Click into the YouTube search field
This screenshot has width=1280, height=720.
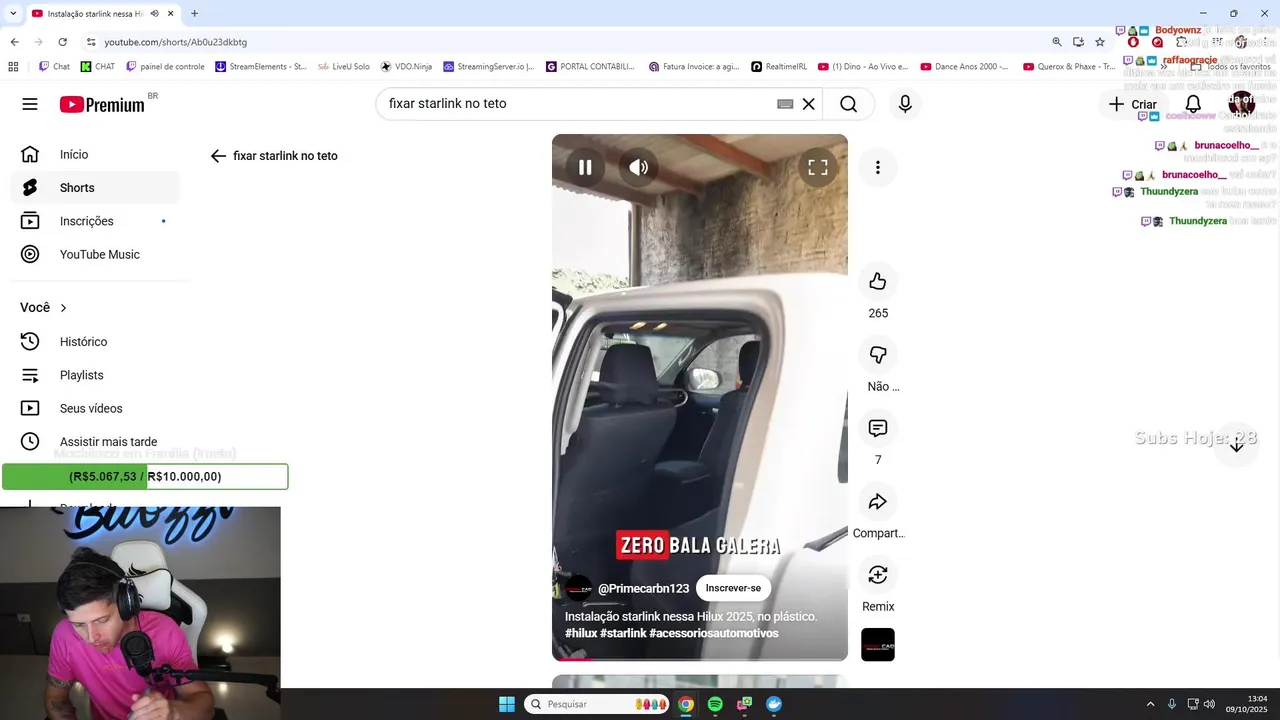pyautogui.click(x=580, y=104)
